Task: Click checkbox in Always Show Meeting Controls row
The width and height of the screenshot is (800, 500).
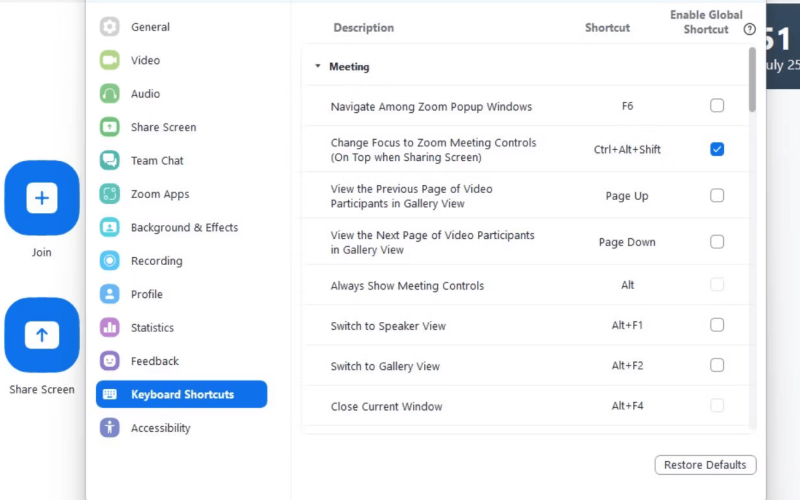Action: 717,285
